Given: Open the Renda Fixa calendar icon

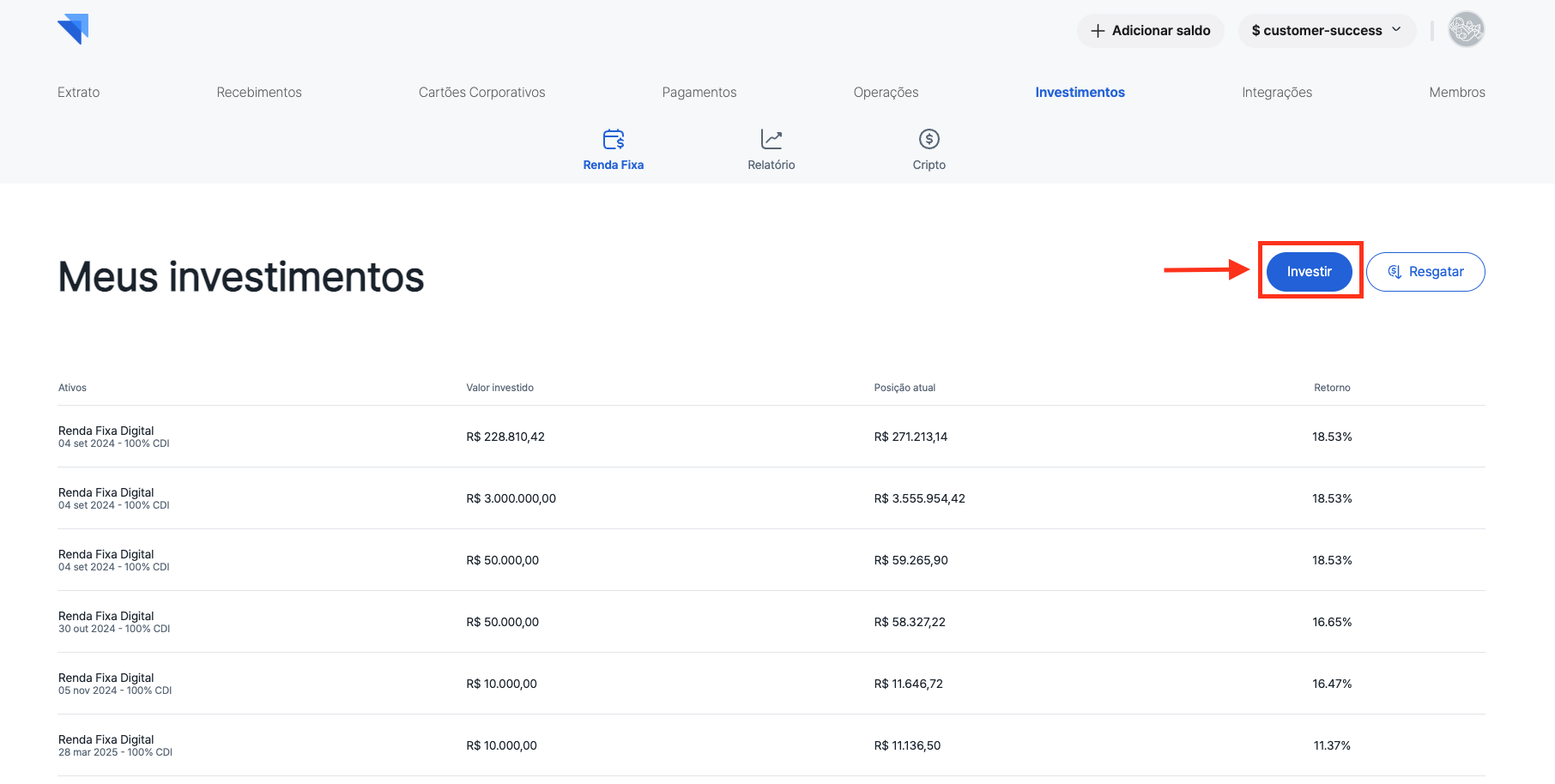Looking at the screenshot, I should [x=613, y=139].
